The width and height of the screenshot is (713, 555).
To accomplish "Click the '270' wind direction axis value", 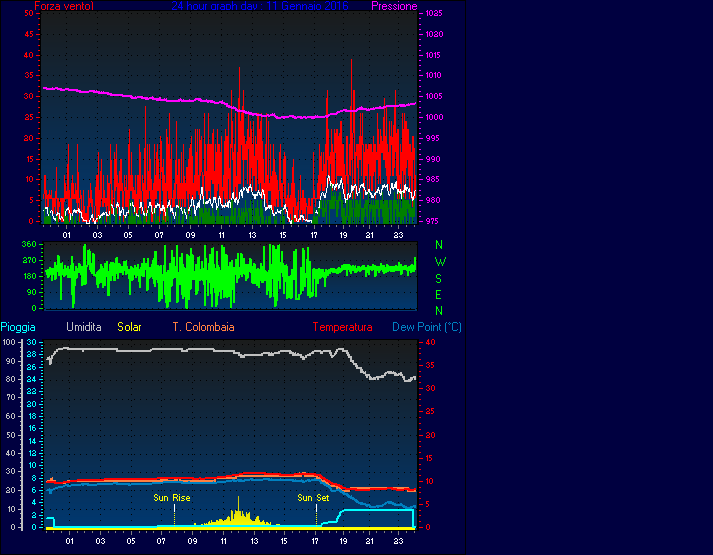I will point(29,260).
